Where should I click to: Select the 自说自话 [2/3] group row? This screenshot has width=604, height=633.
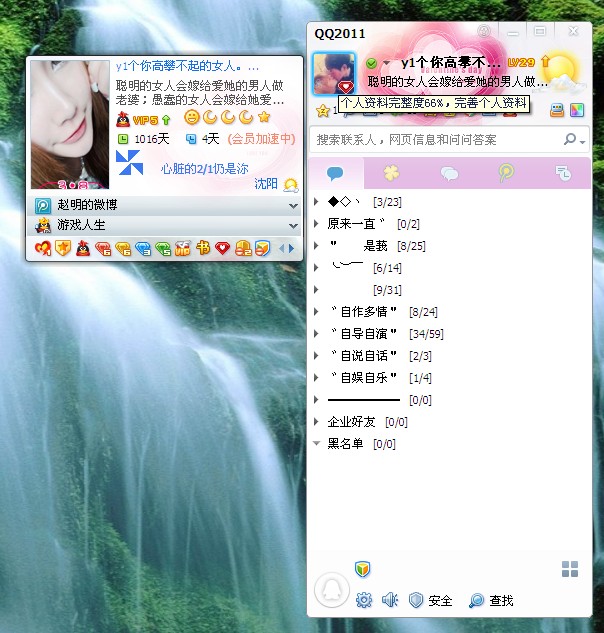pyautogui.click(x=449, y=356)
